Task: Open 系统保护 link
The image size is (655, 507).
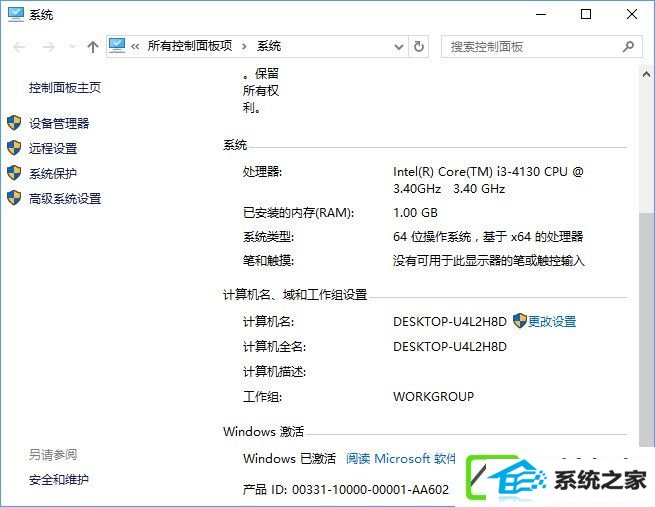Action: [53, 173]
